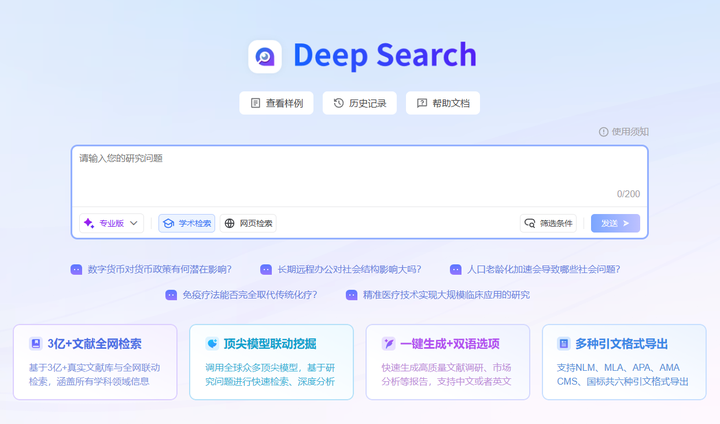The image size is (720, 424).
Task: Open 筛选条件 filter conditions
Action: click(x=548, y=223)
